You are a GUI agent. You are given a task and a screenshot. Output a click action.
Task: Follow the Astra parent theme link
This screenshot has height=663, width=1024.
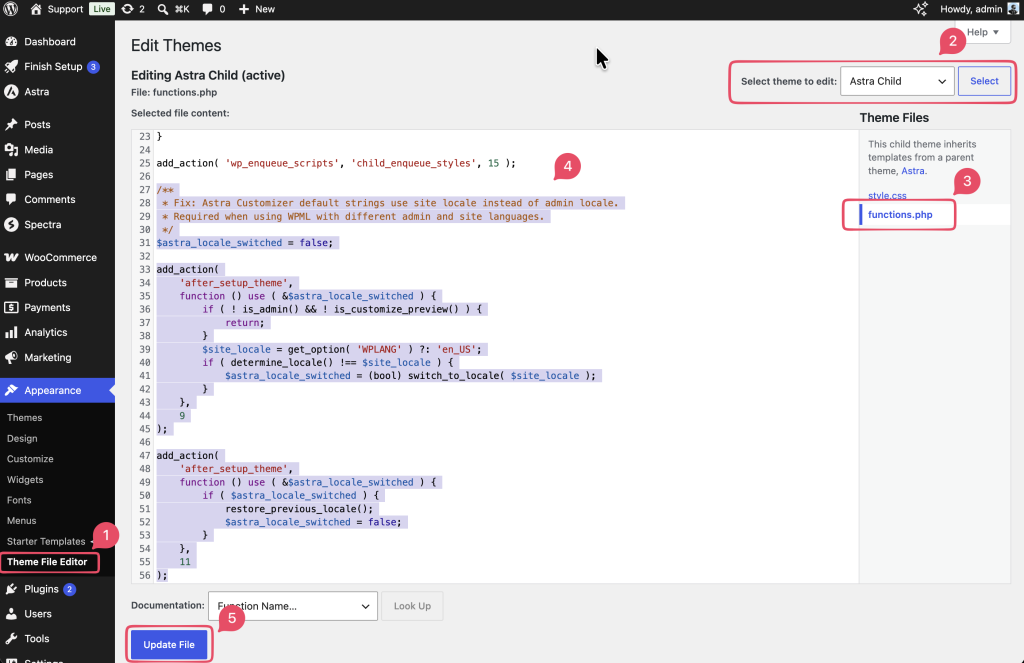point(912,171)
